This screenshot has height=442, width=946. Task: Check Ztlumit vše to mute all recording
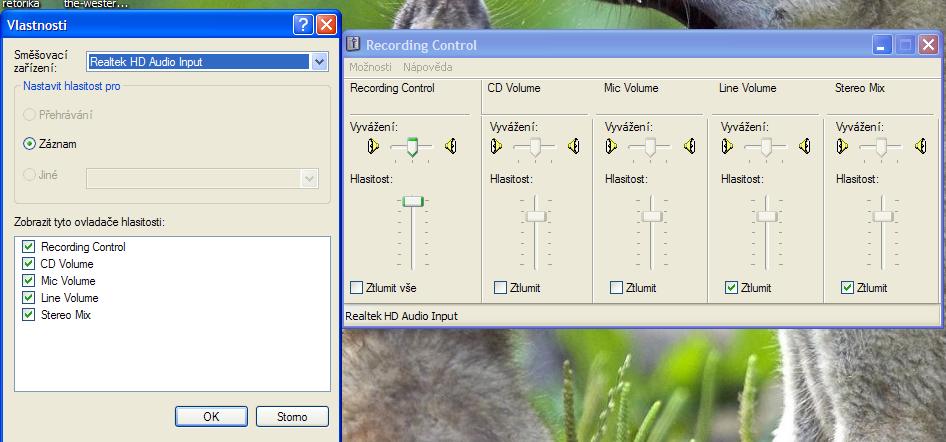pos(357,288)
